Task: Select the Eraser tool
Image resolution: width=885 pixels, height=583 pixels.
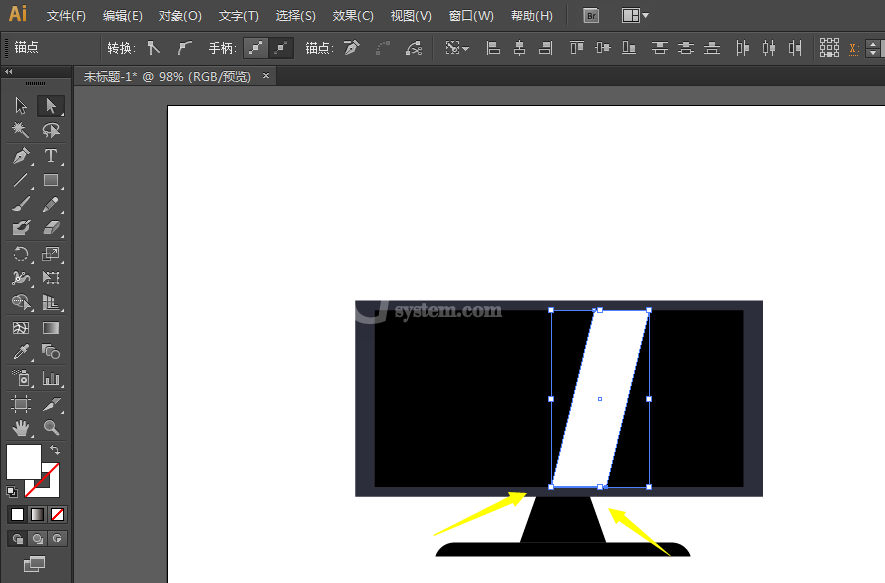Action: (x=51, y=227)
